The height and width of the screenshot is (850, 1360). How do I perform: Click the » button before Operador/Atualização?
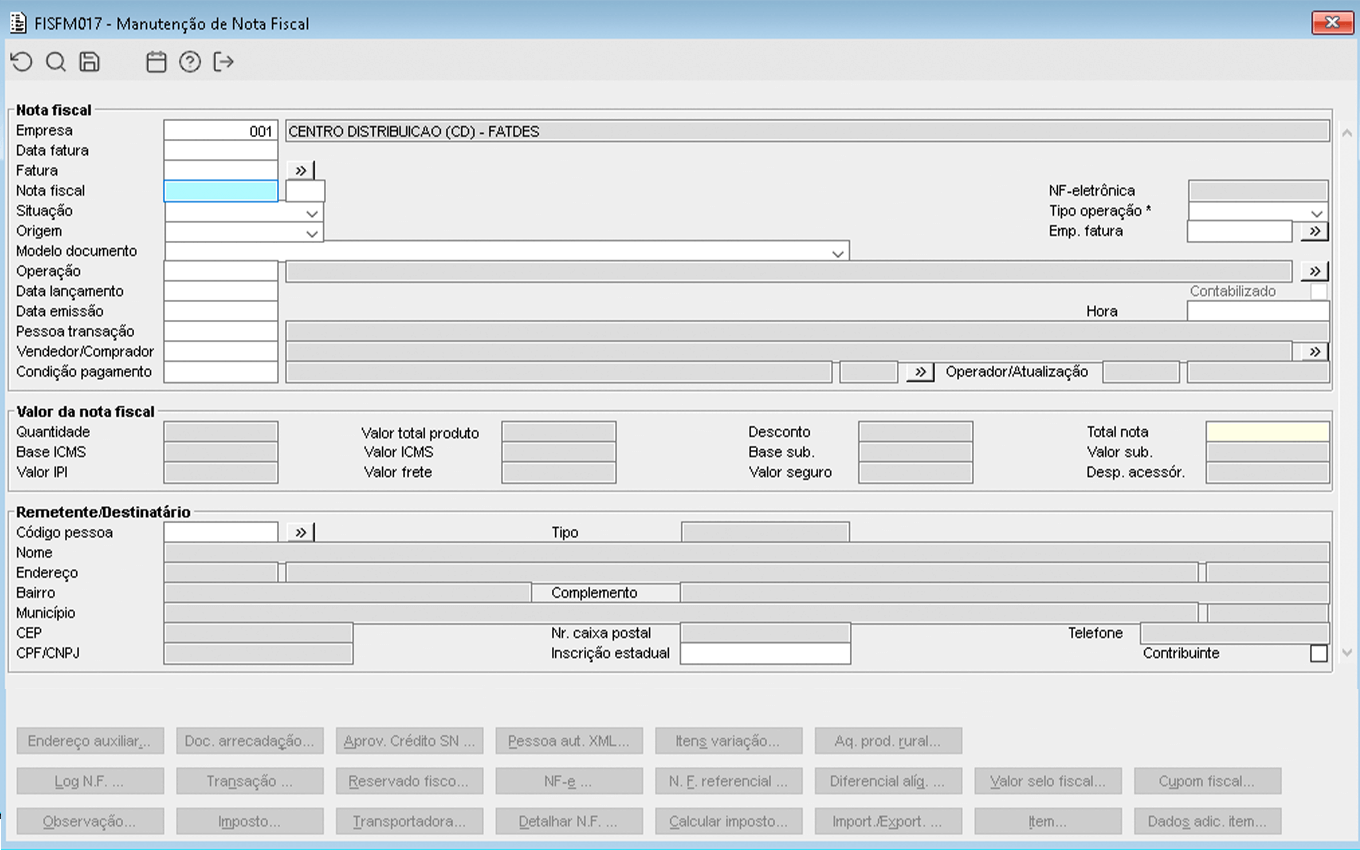coord(920,372)
